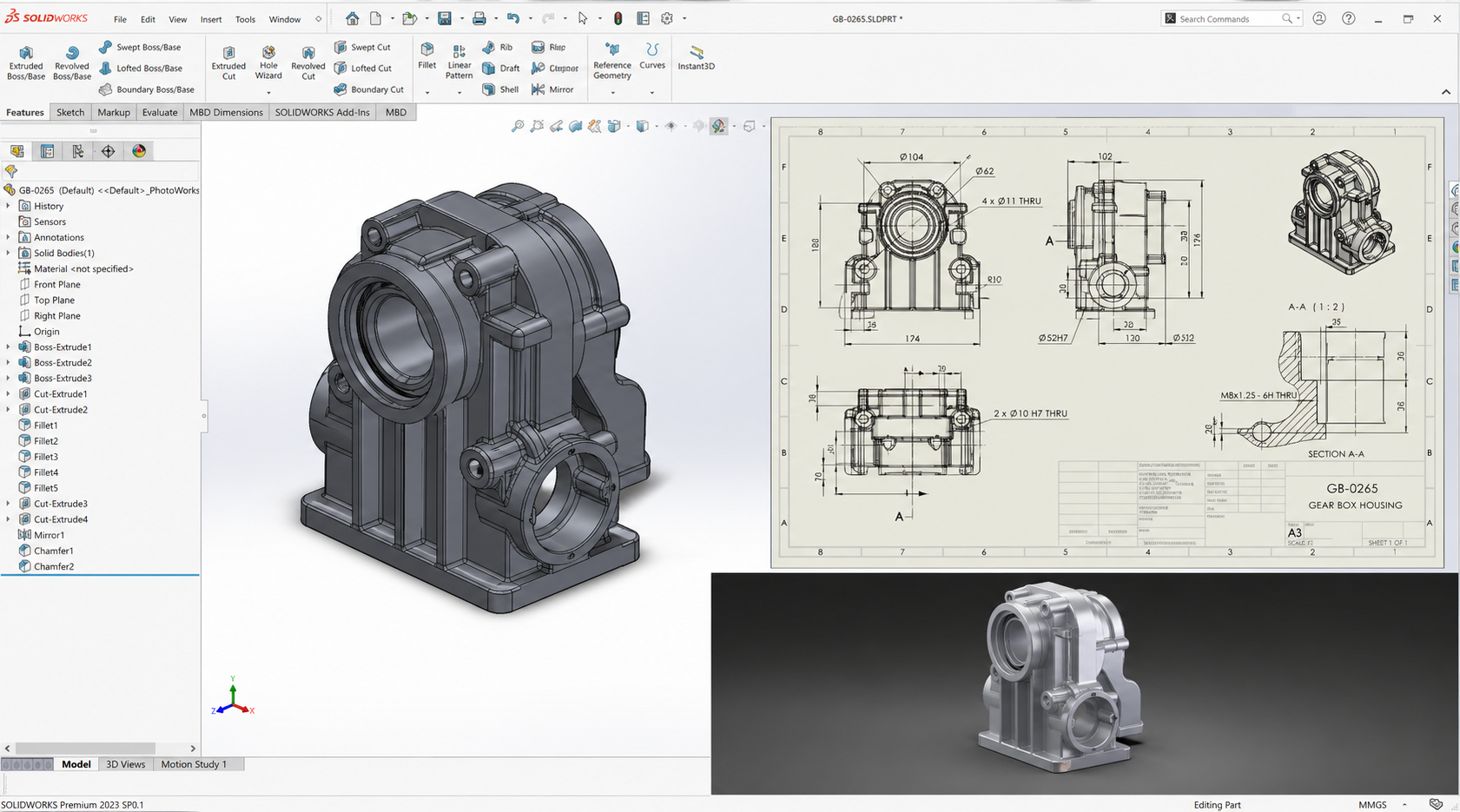The image size is (1460, 812).
Task: Click the Search Commands field
Action: tap(1232, 18)
